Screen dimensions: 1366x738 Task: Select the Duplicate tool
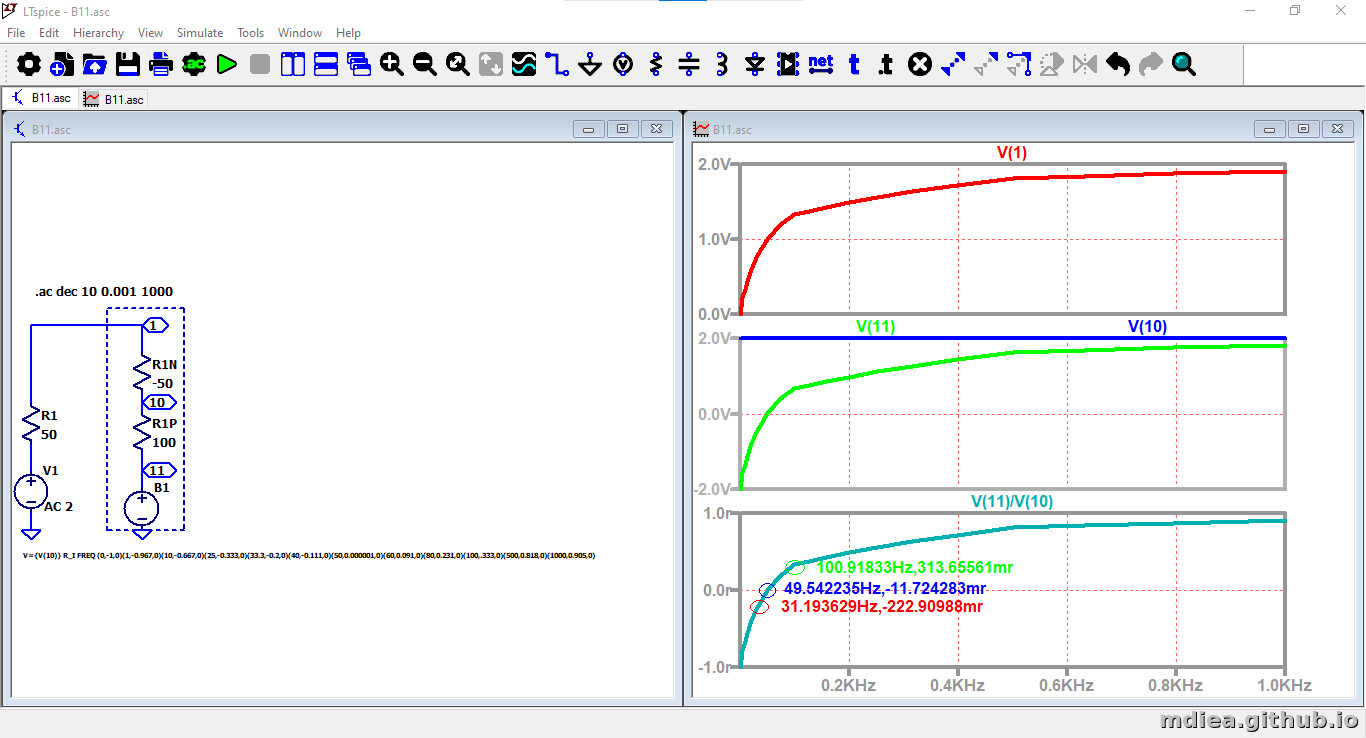[953, 65]
